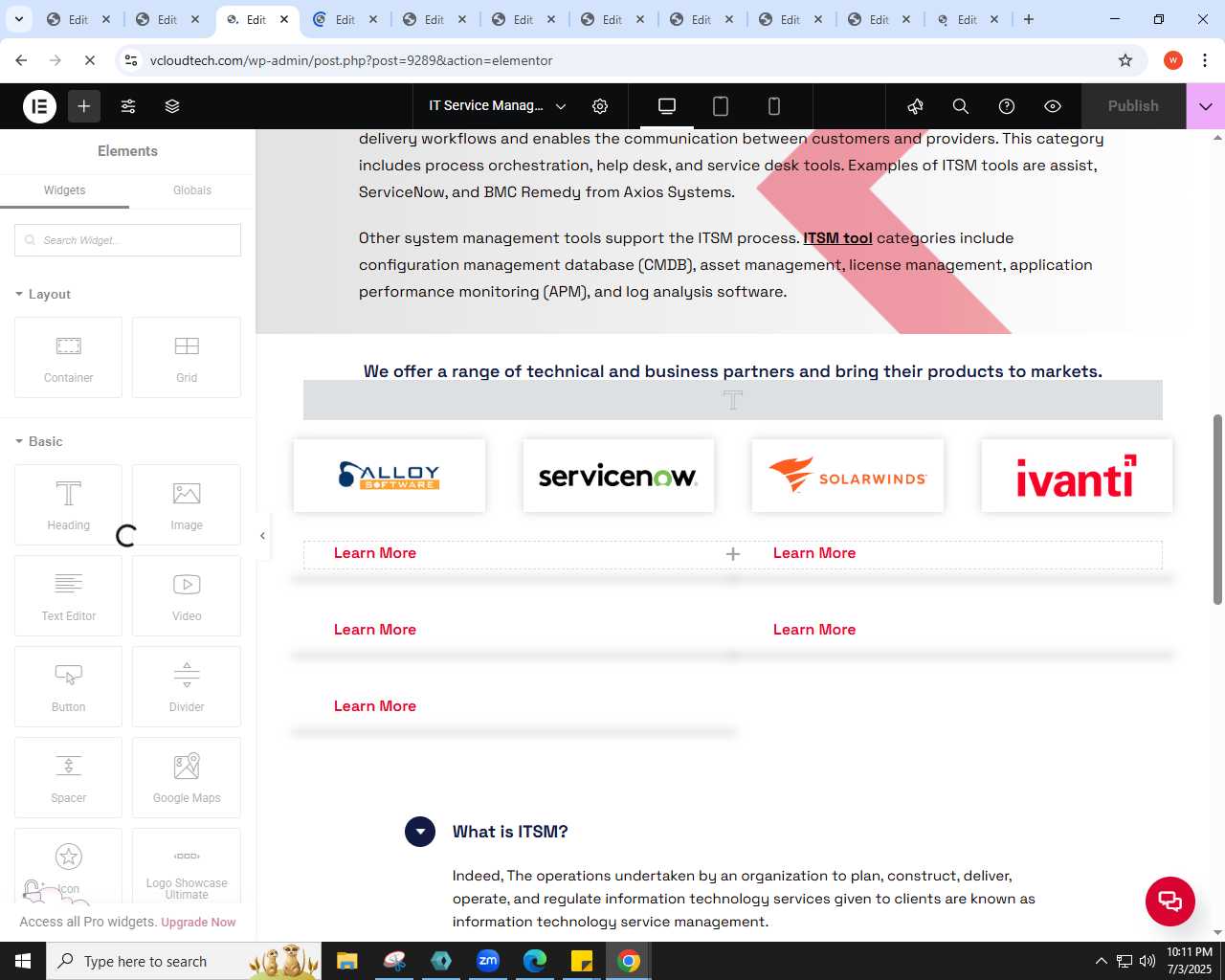Switch to the Widgets tab
This screenshot has width=1225, height=980.
pyautogui.click(x=64, y=190)
